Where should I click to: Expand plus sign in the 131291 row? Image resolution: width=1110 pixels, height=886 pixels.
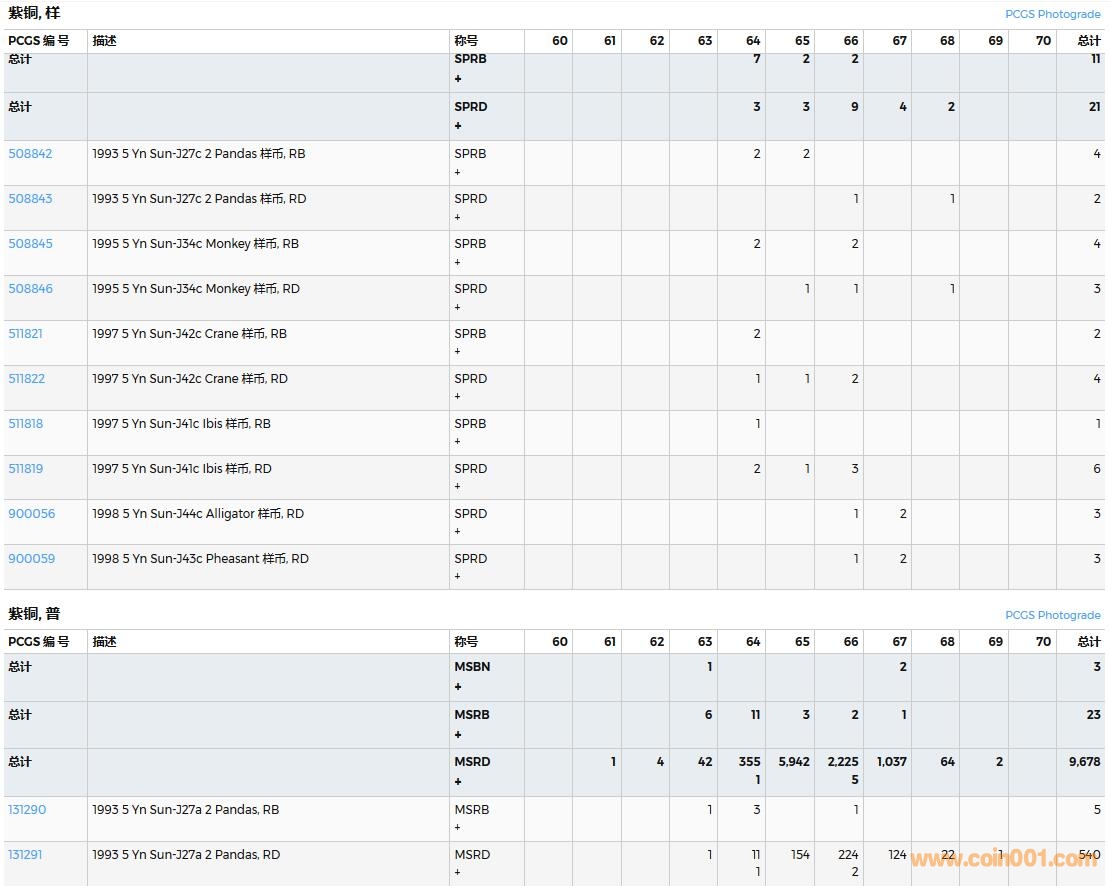[458, 873]
